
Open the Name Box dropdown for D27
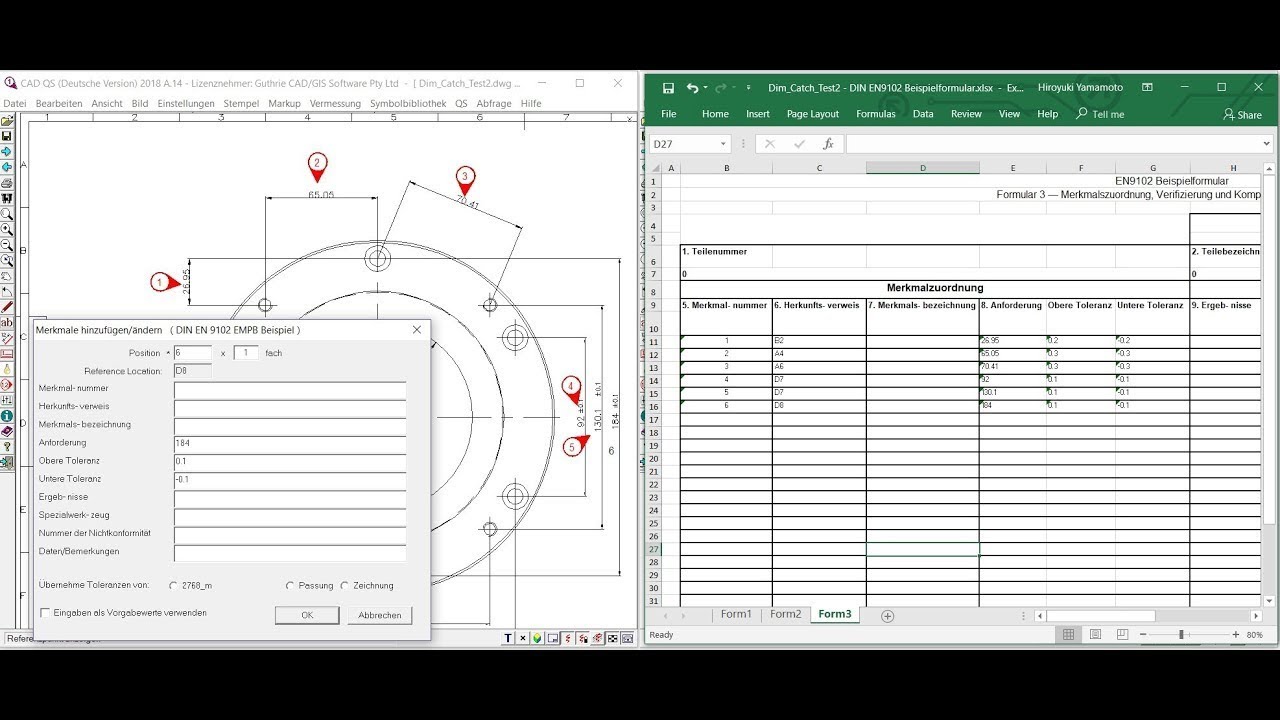tap(723, 144)
